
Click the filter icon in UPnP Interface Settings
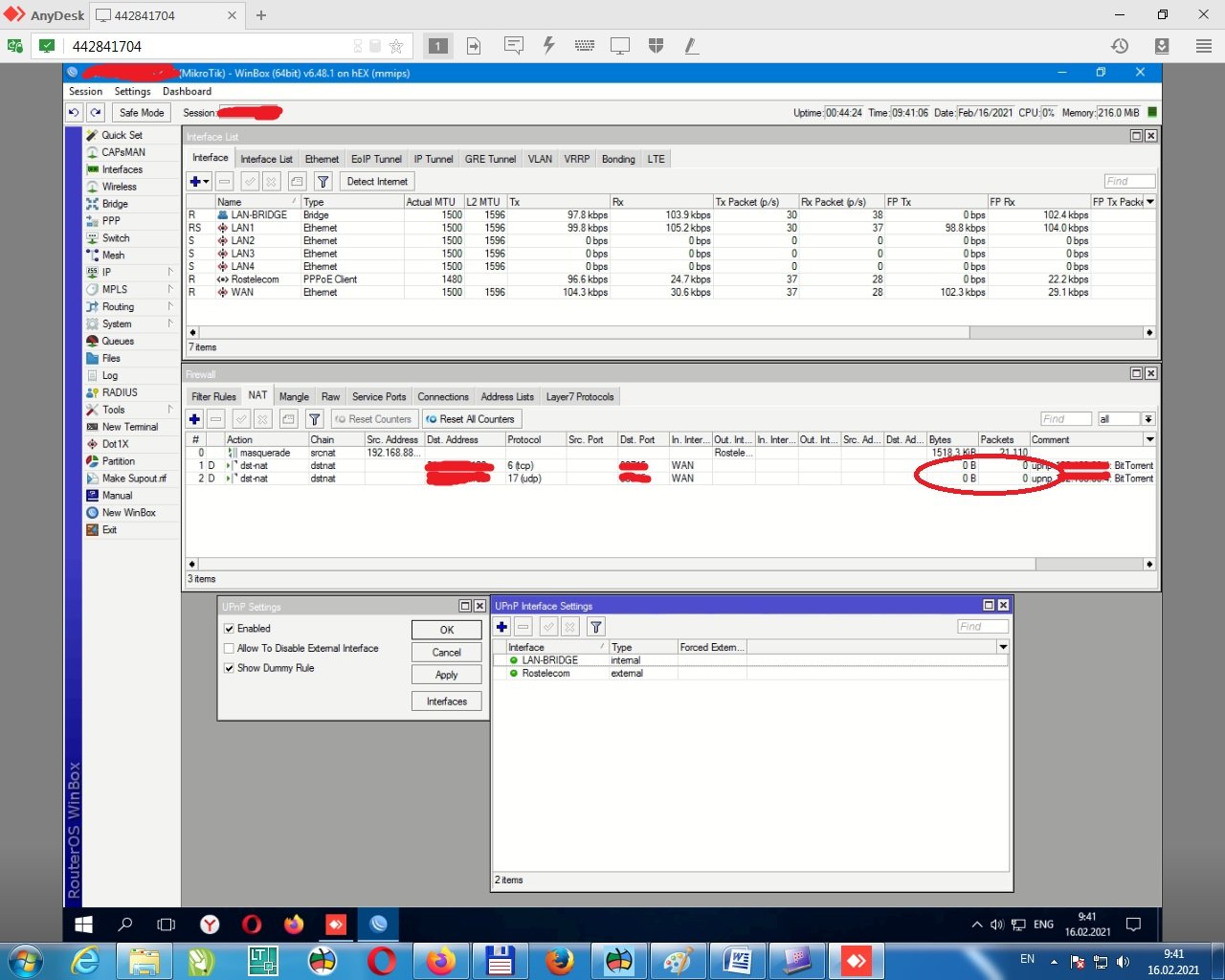[595, 627]
